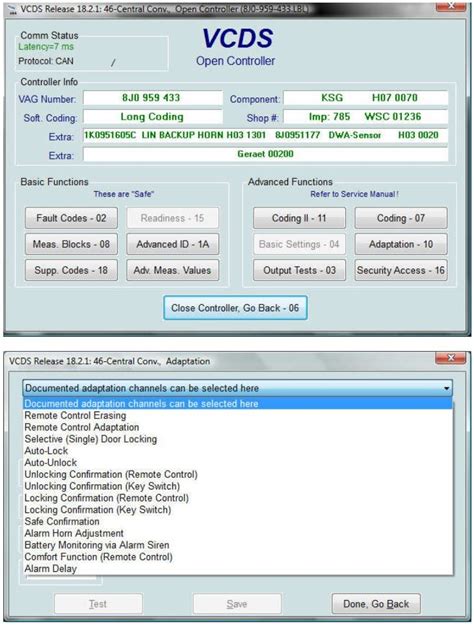
Task: Click VCDS icon in Open Controller title bar
Action: point(13,10)
